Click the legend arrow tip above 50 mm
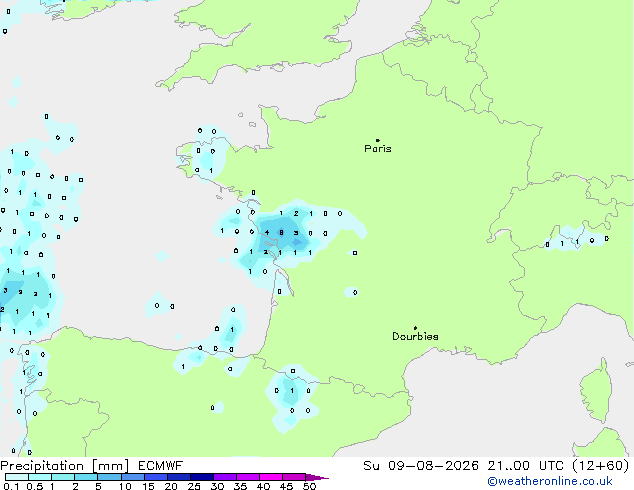Screen dimensions: 634x490 point(317,477)
